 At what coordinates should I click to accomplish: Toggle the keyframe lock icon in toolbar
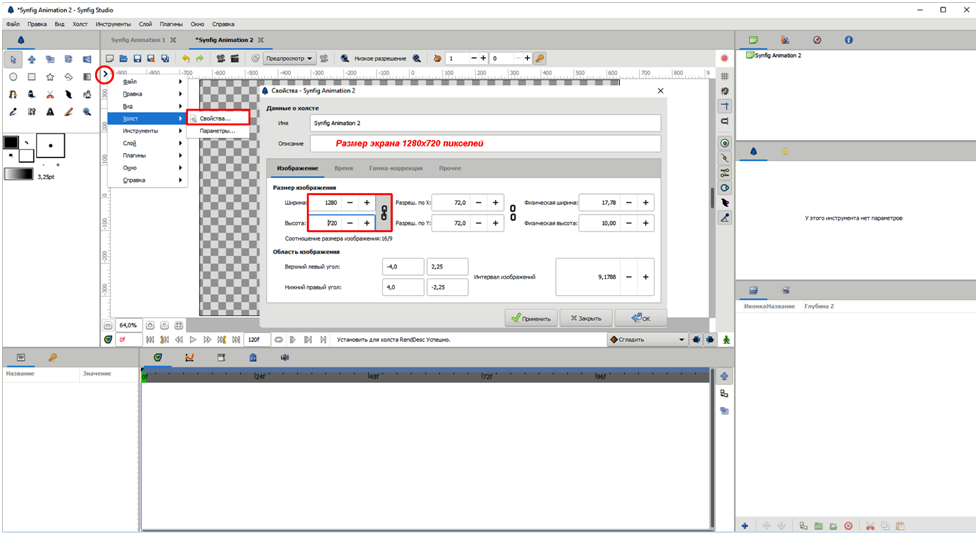pyautogui.click(x=540, y=59)
